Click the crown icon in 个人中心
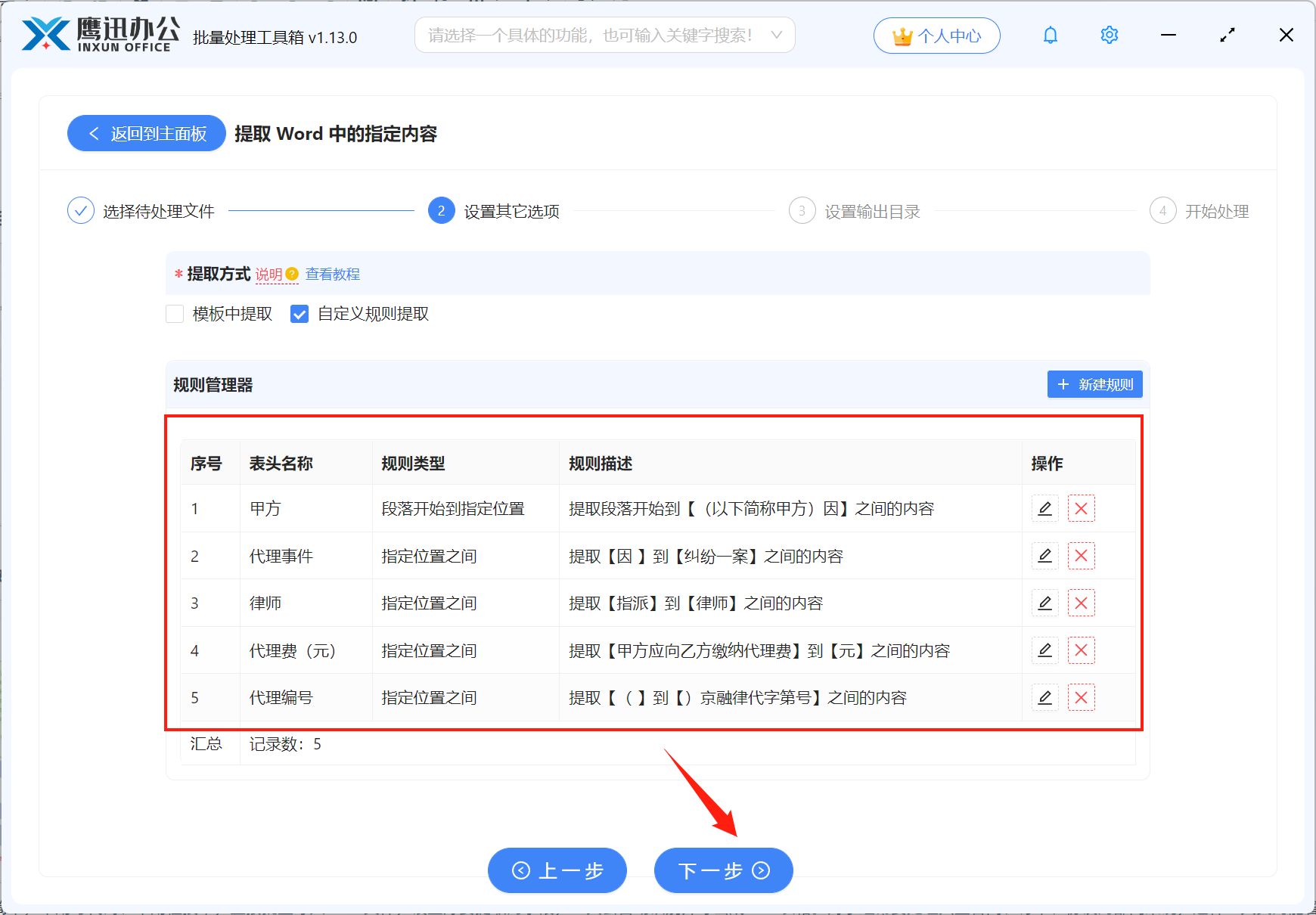 pos(902,34)
